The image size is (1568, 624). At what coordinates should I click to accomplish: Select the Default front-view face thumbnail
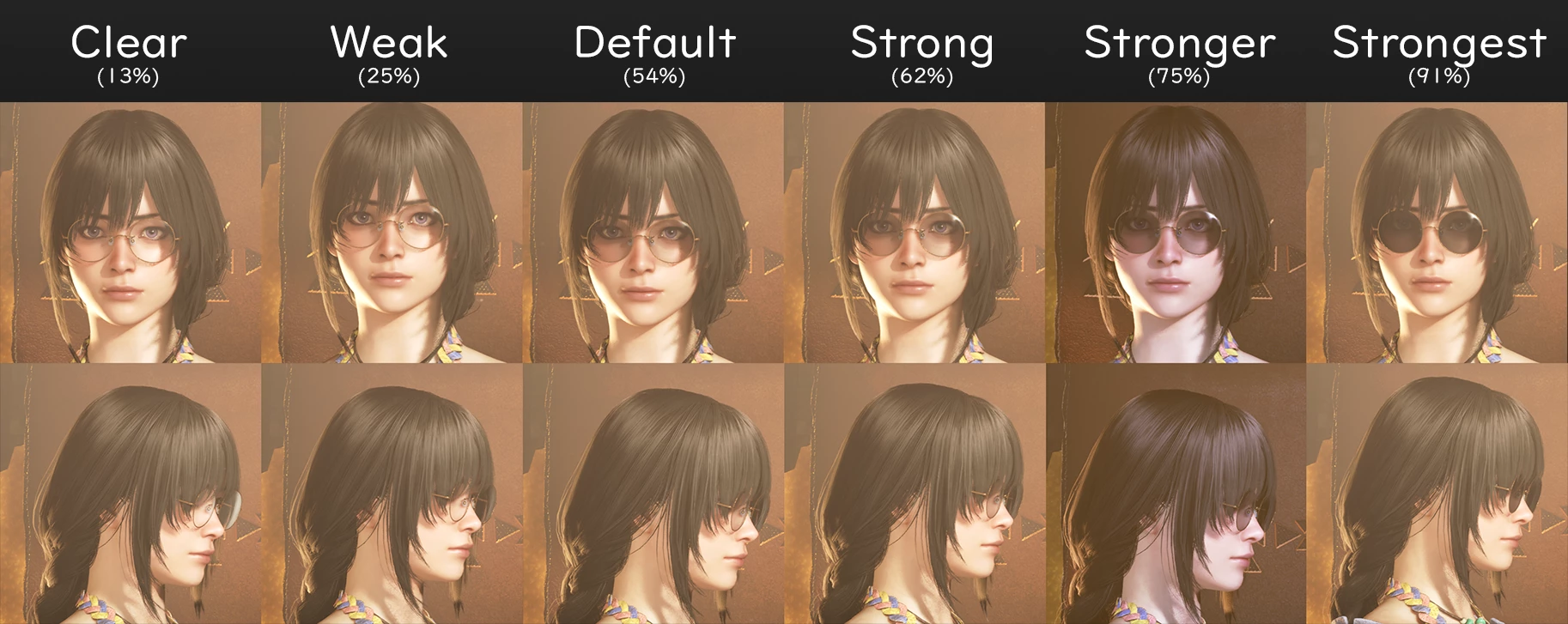point(653,232)
